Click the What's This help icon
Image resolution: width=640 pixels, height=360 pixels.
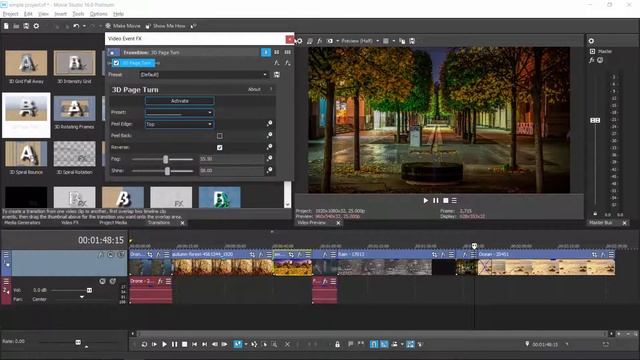[194, 26]
